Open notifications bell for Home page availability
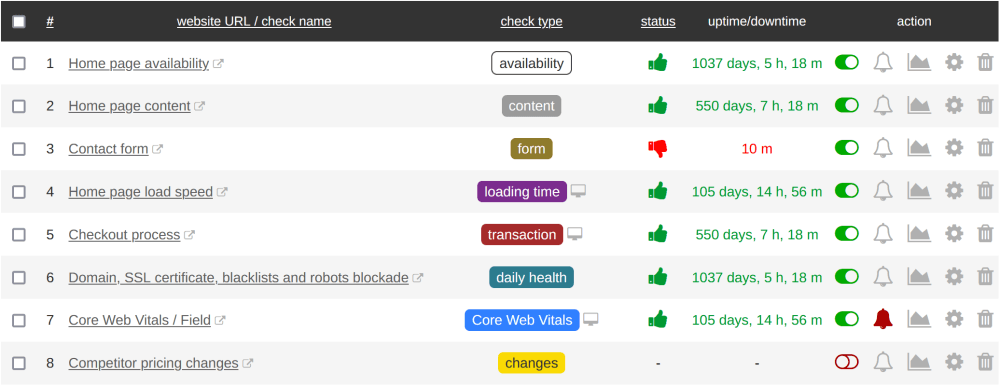Image resolution: width=1000 pixels, height=386 pixels. (x=883, y=63)
